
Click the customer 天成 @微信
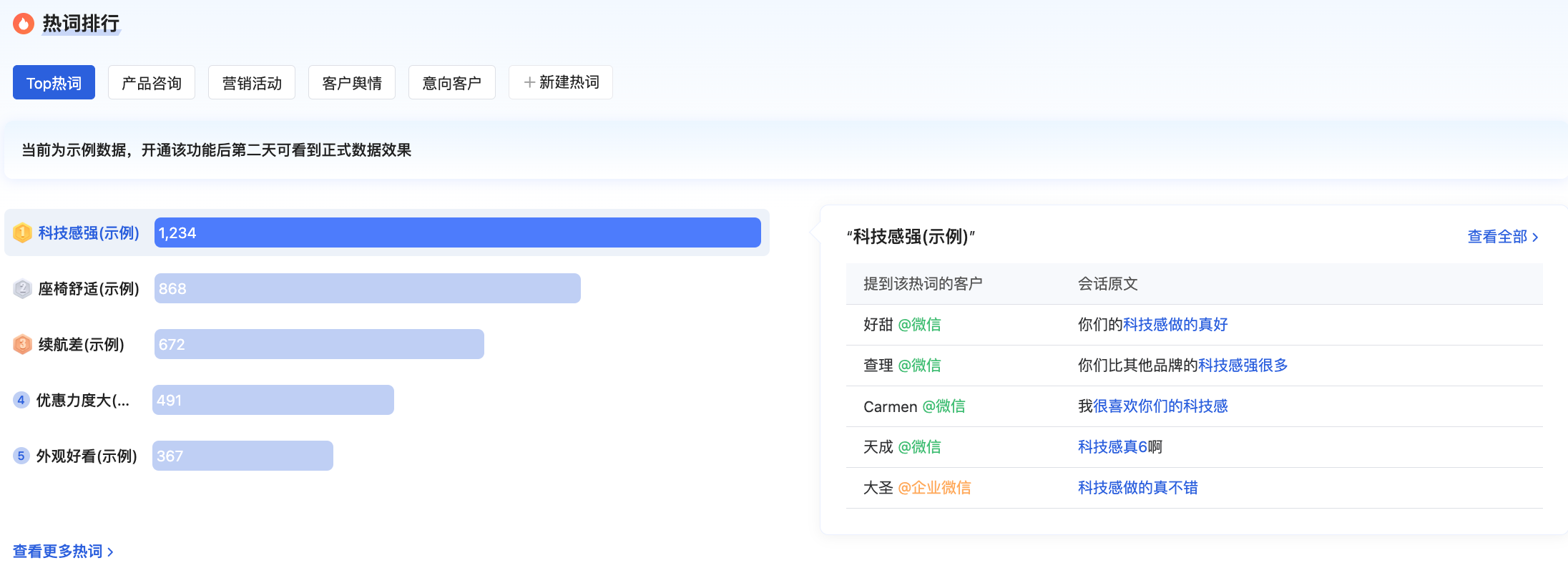902,447
